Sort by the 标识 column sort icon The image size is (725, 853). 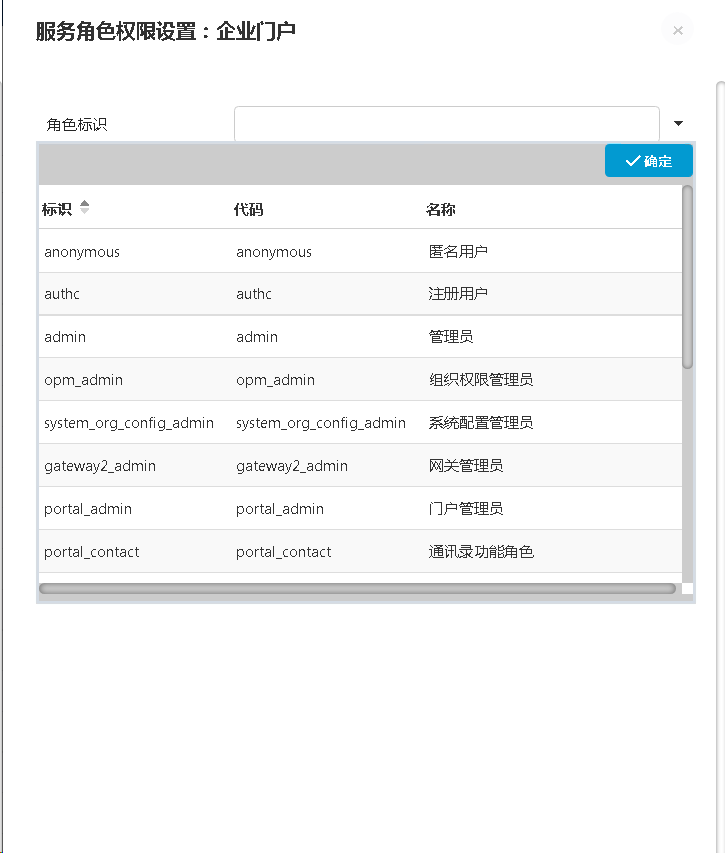point(84,207)
